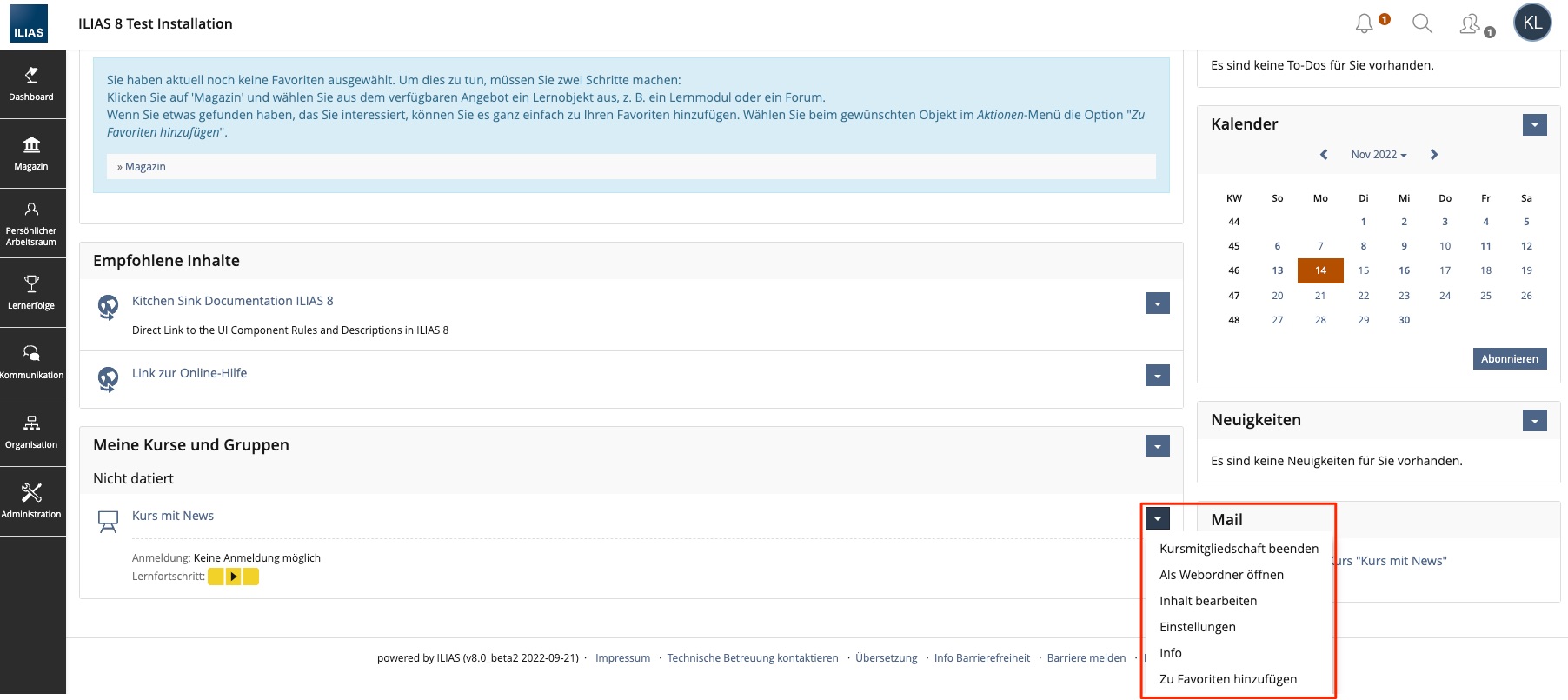1568x700 pixels.
Task: Expand the Nov 2022 month dropdown
Action: tap(1379, 155)
